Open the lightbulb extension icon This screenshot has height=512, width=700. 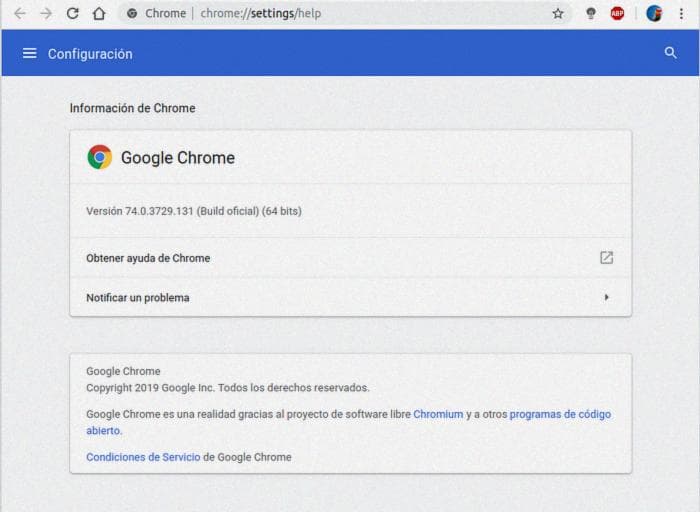click(x=591, y=14)
